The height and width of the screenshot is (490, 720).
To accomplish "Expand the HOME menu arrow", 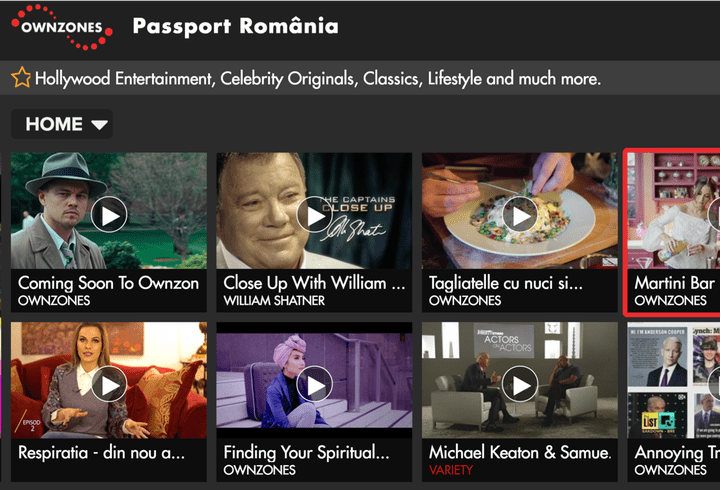I will click(x=99, y=125).
